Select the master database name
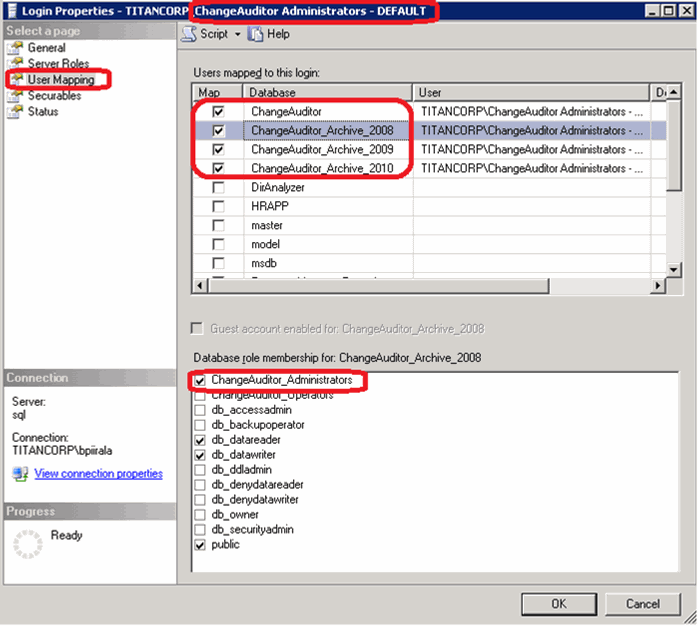This screenshot has width=698, height=626. [x=267, y=225]
